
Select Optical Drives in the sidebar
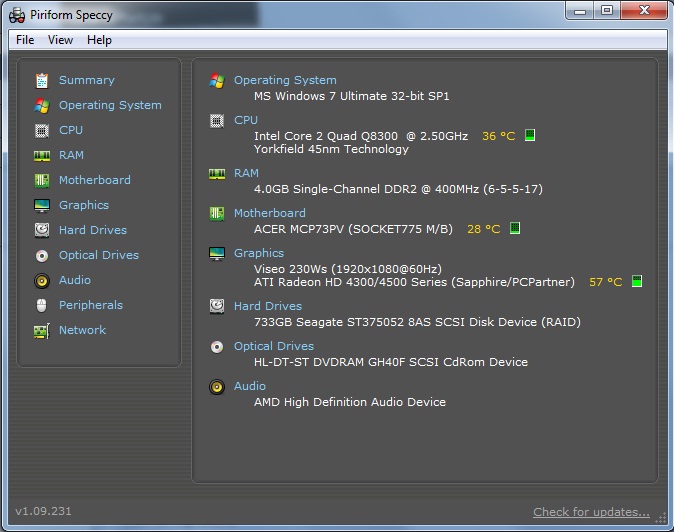(99, 255)
